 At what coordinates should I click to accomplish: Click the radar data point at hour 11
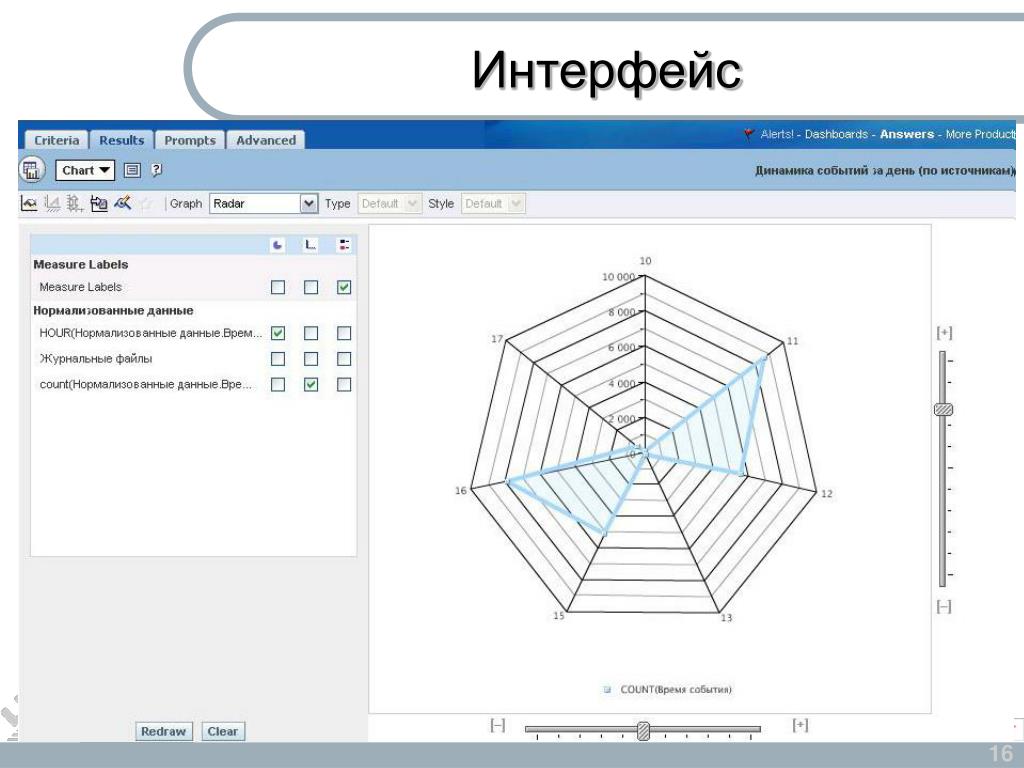pos(764,358)
